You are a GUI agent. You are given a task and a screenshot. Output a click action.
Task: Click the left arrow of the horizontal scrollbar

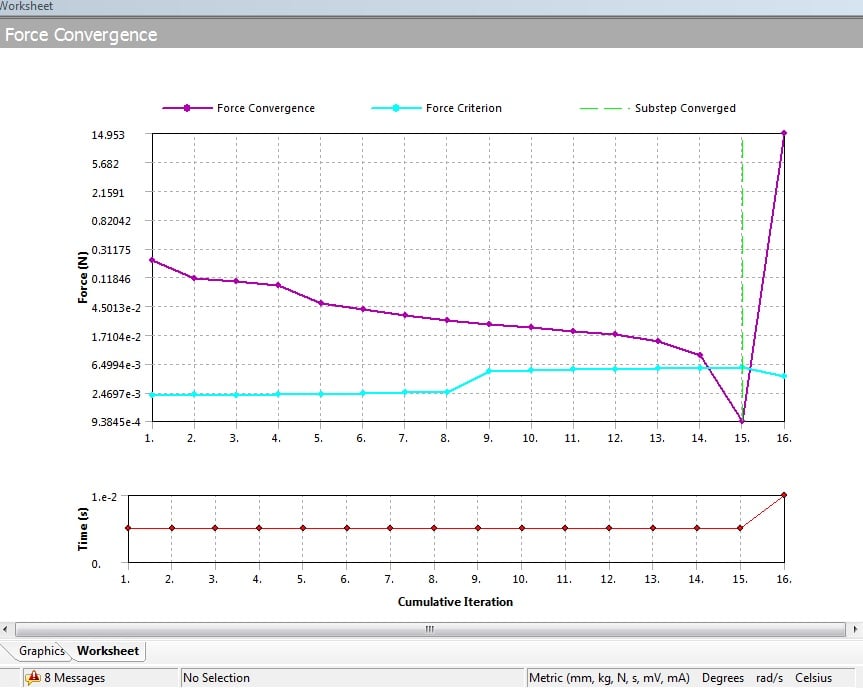coord(5,629)
